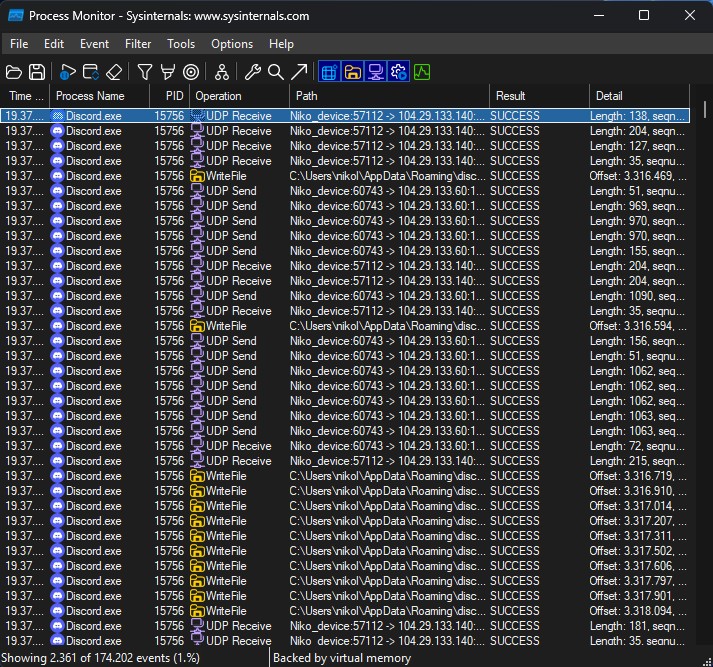Click the 'Showing 2.361 of 174.202 events' status text
Viewport: 713px width, 667px height.
100,658
